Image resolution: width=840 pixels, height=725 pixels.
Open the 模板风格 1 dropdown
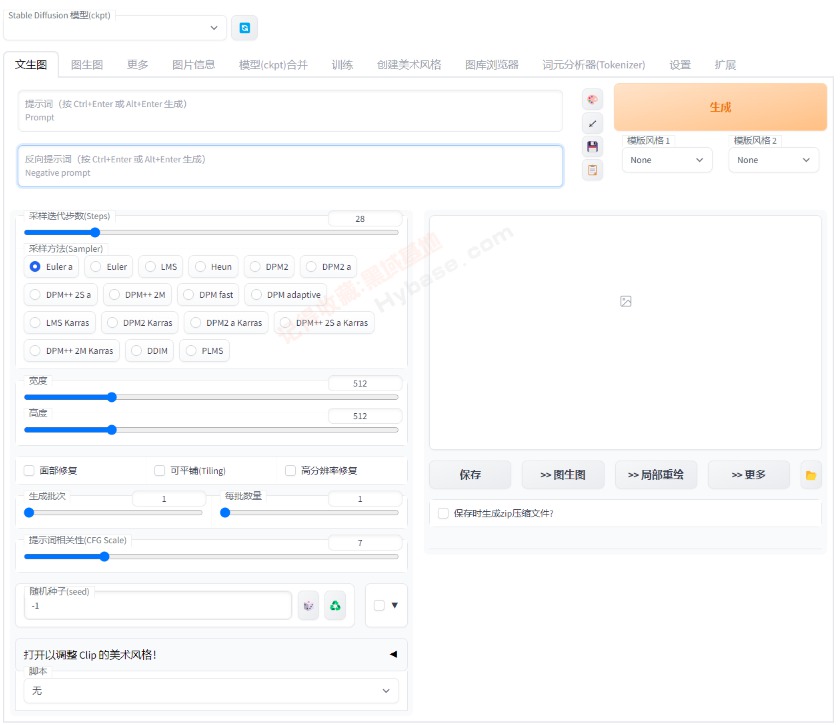click(667, 160)
